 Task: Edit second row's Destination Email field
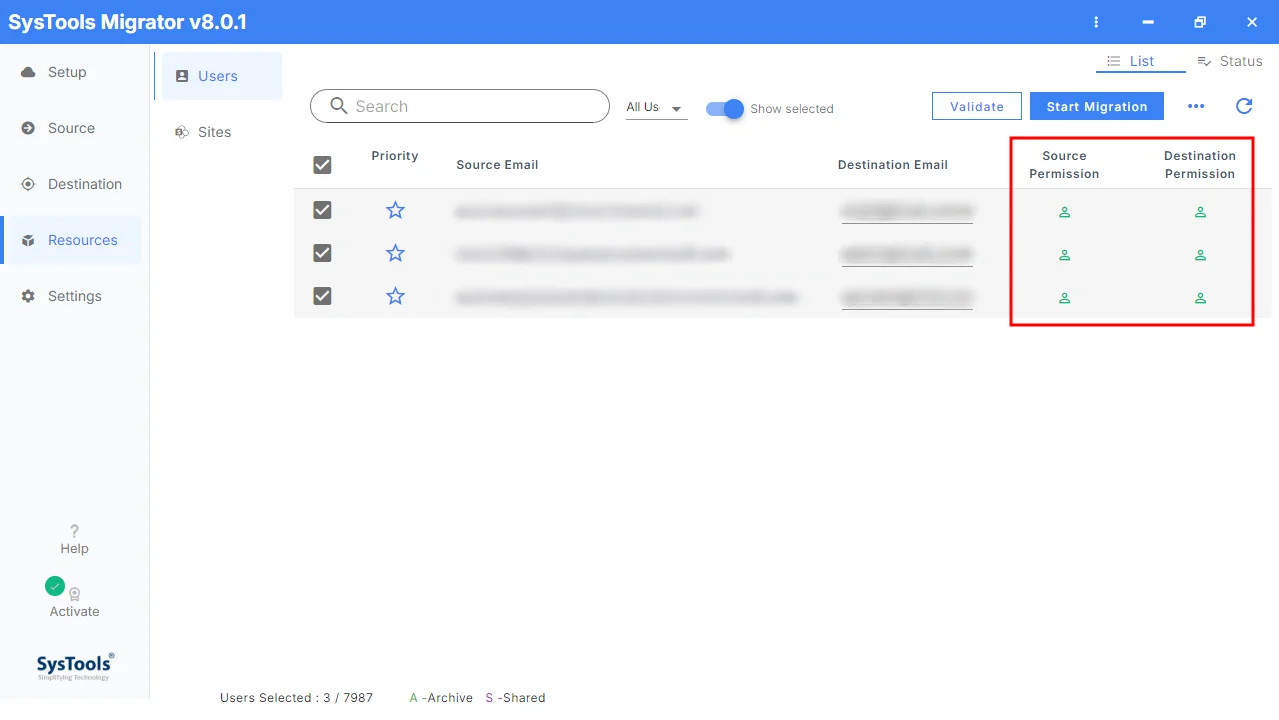[907, 255]
